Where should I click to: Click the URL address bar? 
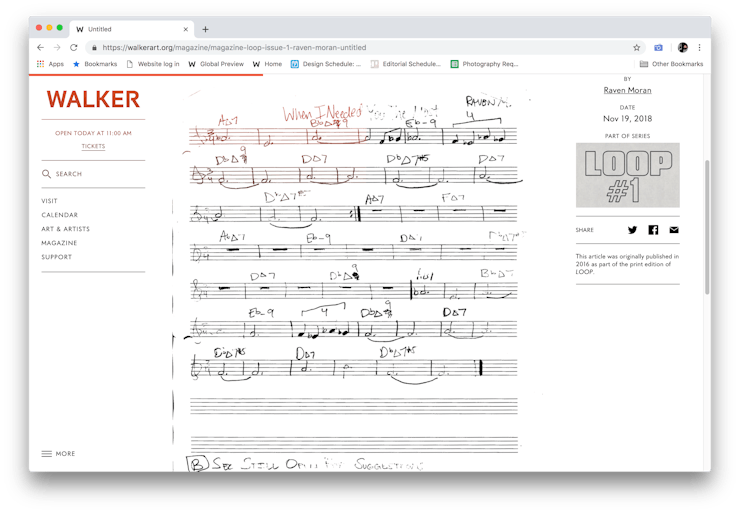360,47
